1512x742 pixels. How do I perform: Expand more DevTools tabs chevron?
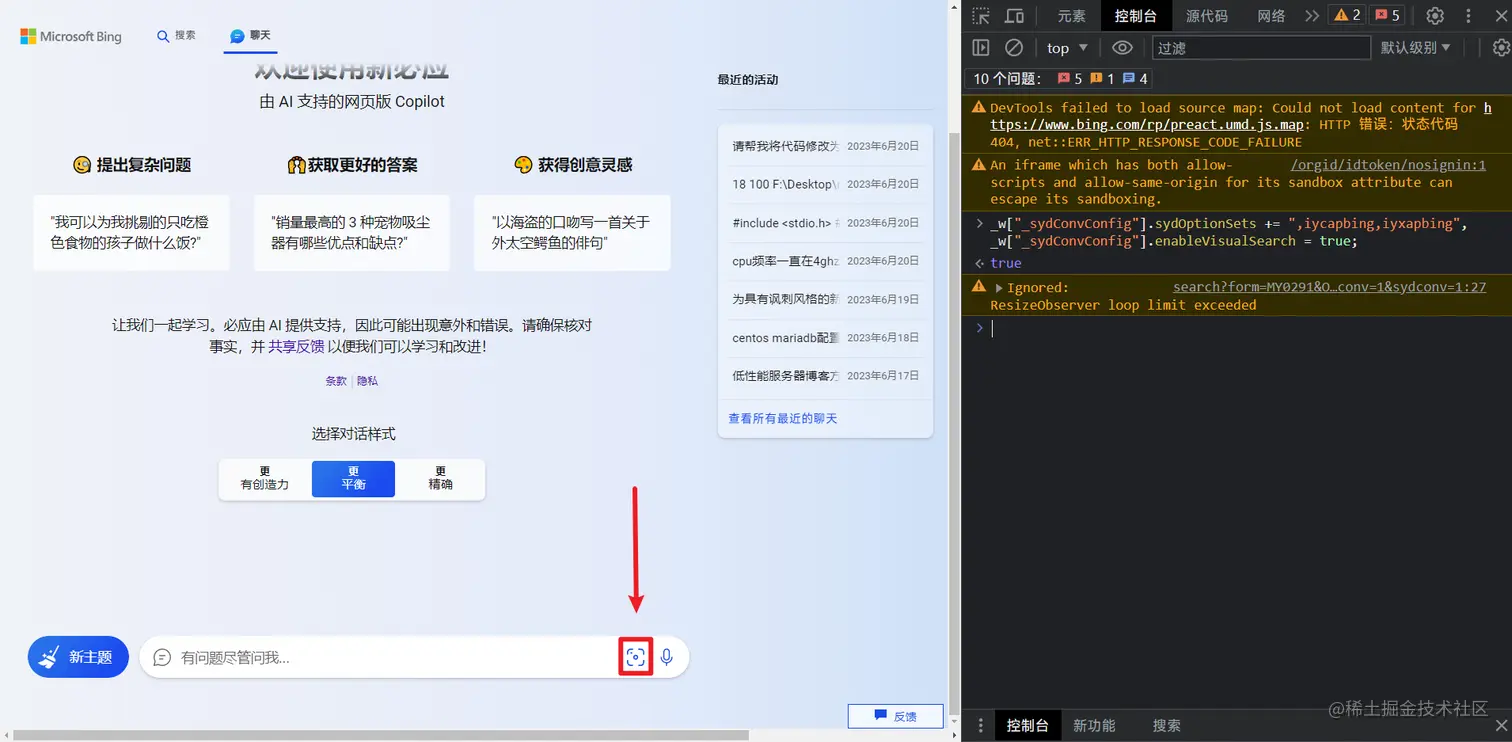pyautogui.click(x=1312, y=16)
